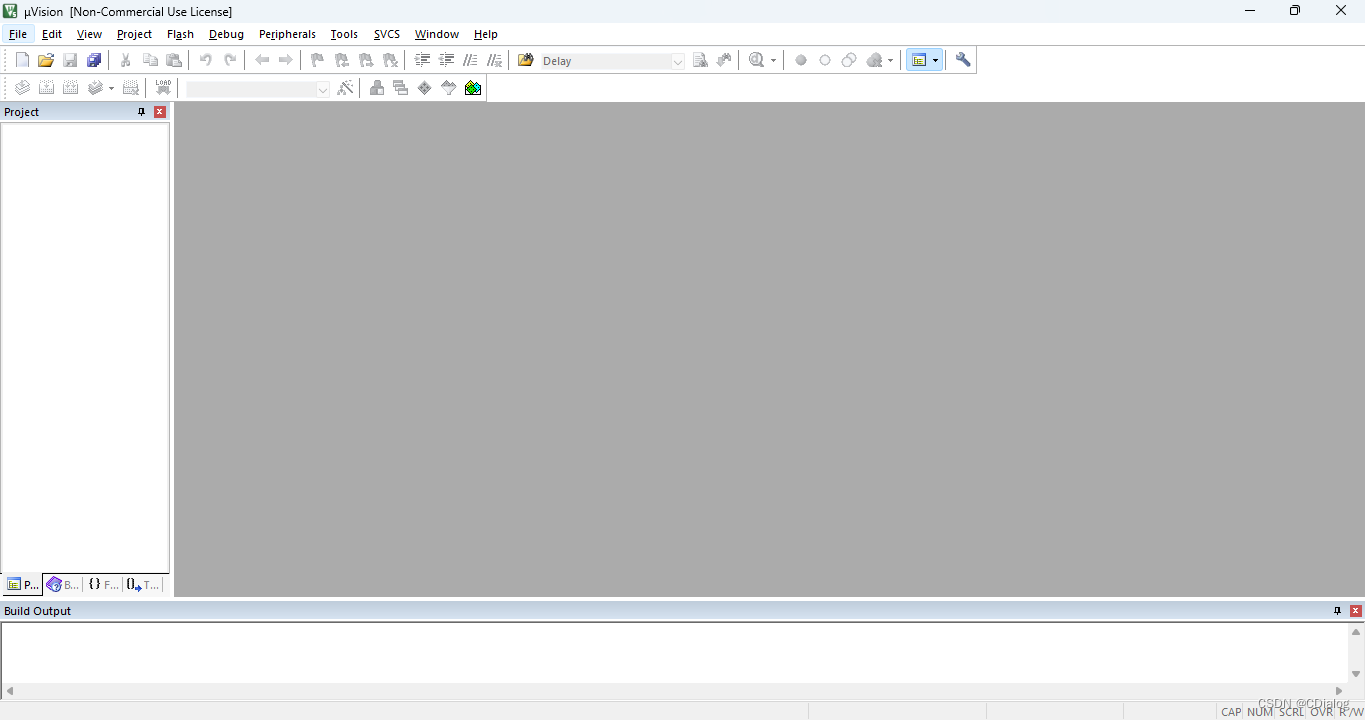Click the Save floppy disk icon
This screenshot has height=720, width=1365.
click(70, 60)
